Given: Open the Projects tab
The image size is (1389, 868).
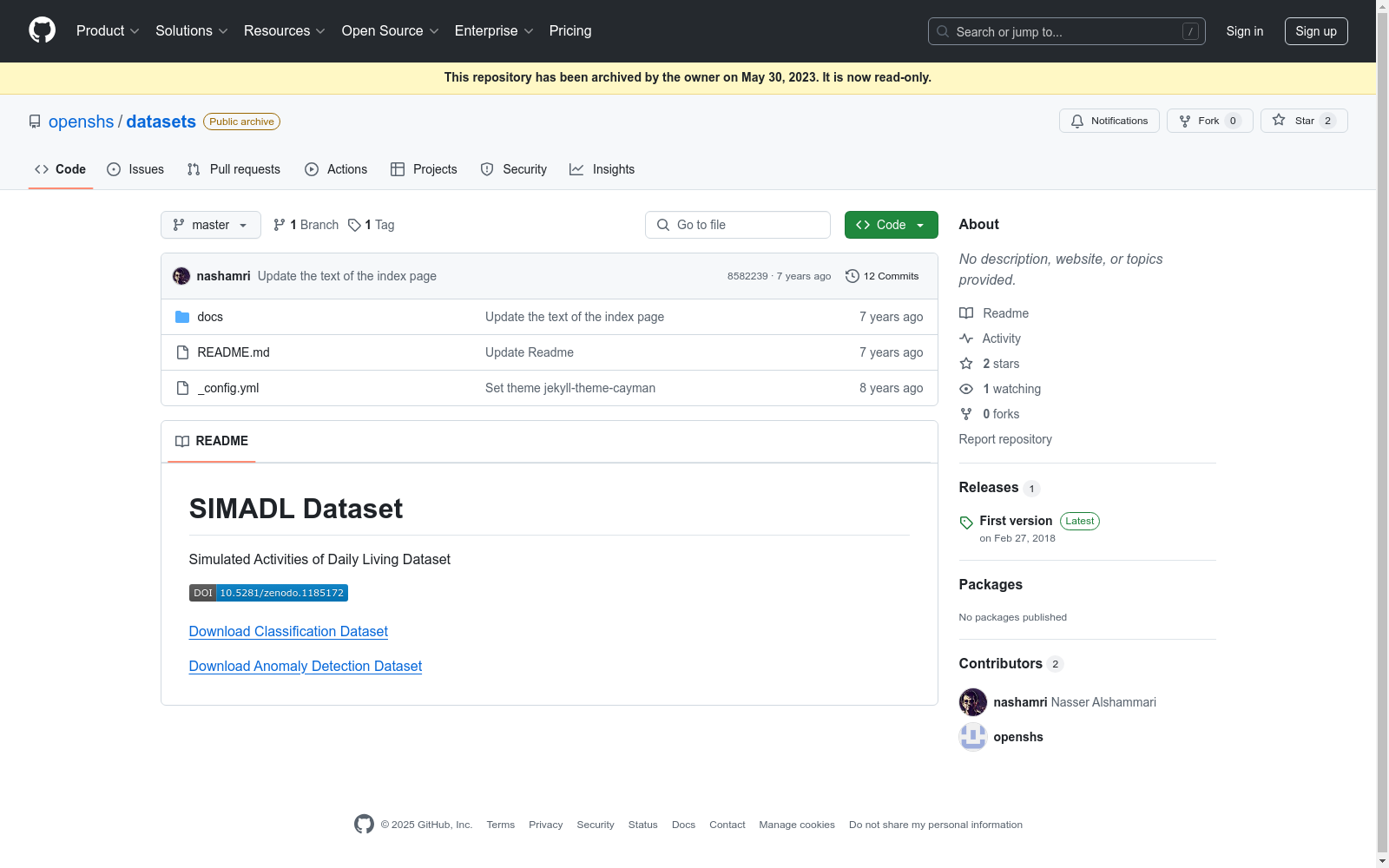Looking at the screenshot, I should click(424, 169).
